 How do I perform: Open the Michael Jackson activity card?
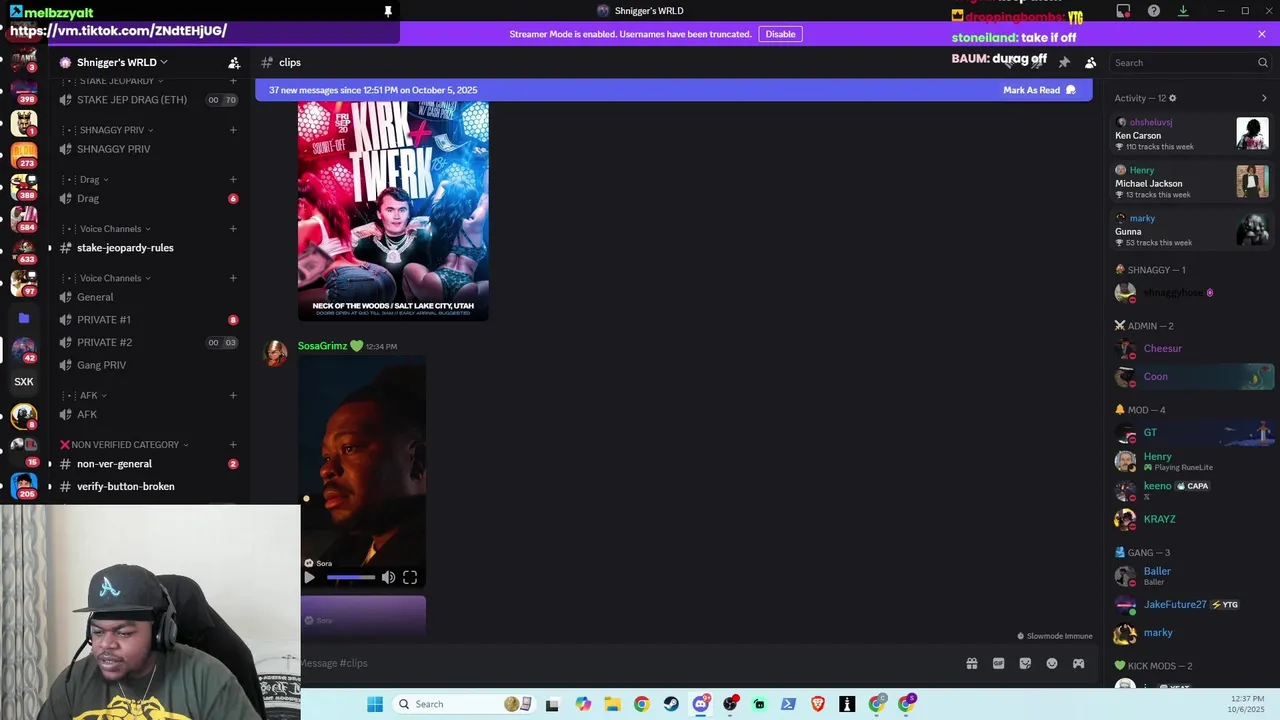click(1192, 182)
